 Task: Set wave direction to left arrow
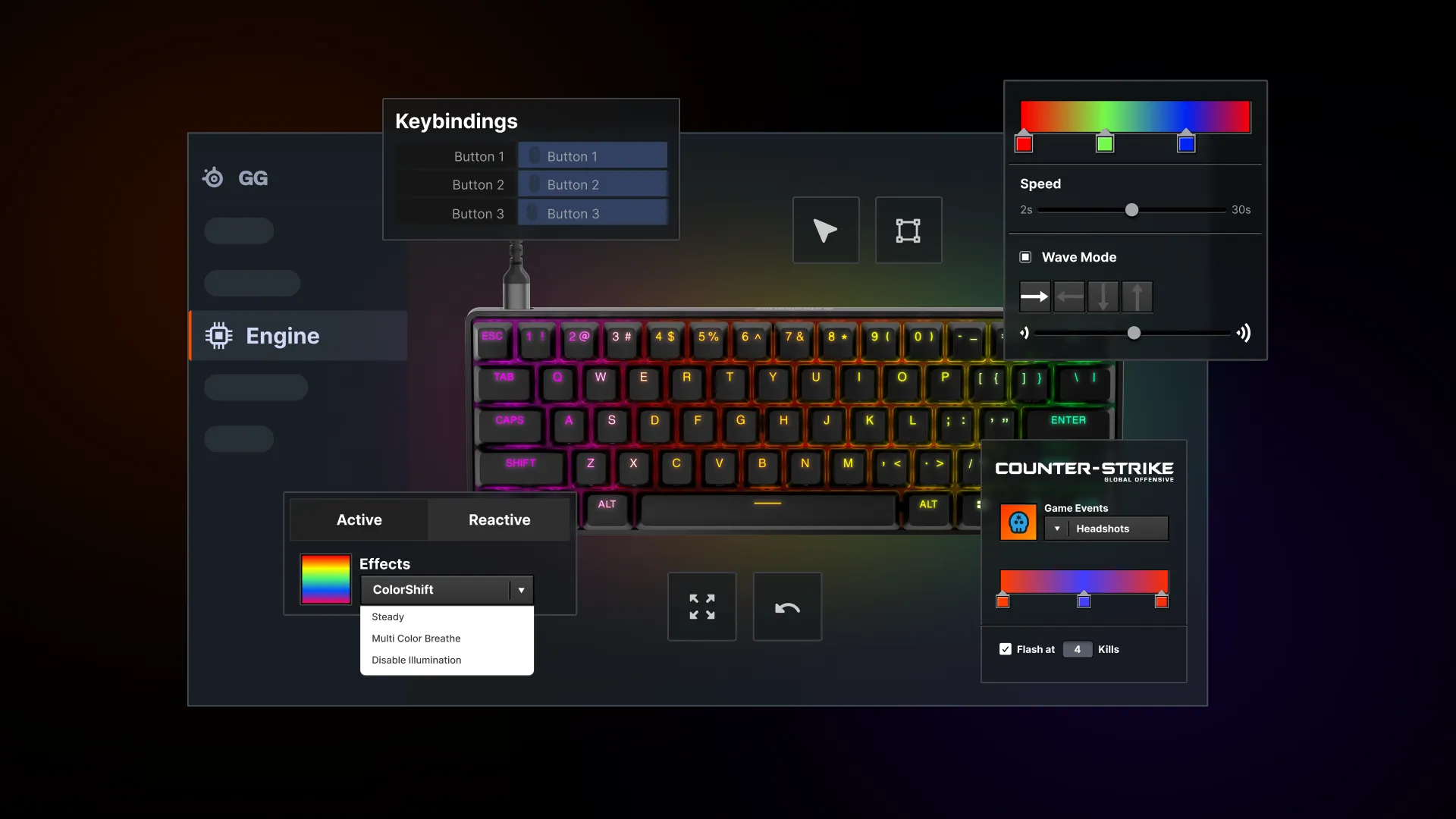click(x=1069, y=297)
